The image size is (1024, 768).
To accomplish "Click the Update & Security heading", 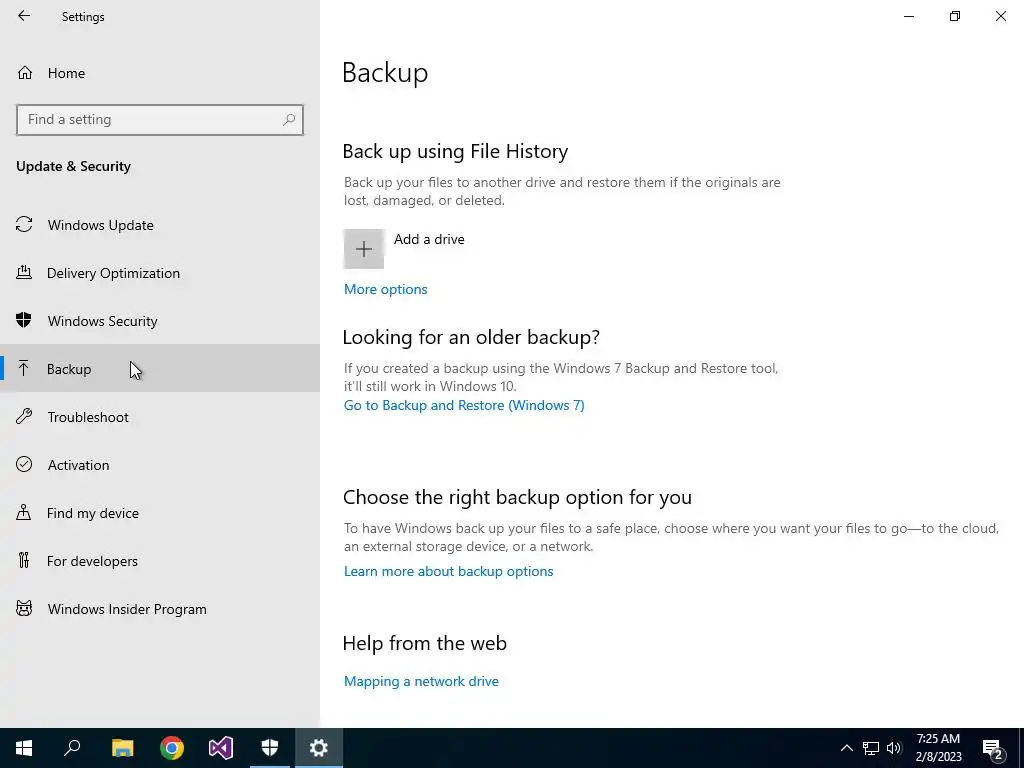I will pos(73,167).
